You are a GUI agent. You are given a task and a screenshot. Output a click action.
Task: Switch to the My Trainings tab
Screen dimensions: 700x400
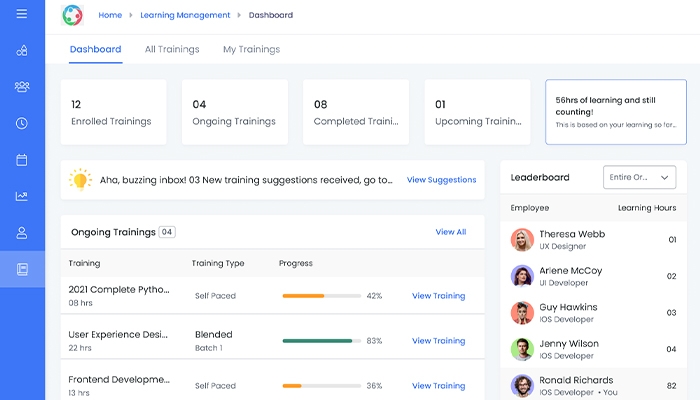pyautogui.click(x=251, y=49)
